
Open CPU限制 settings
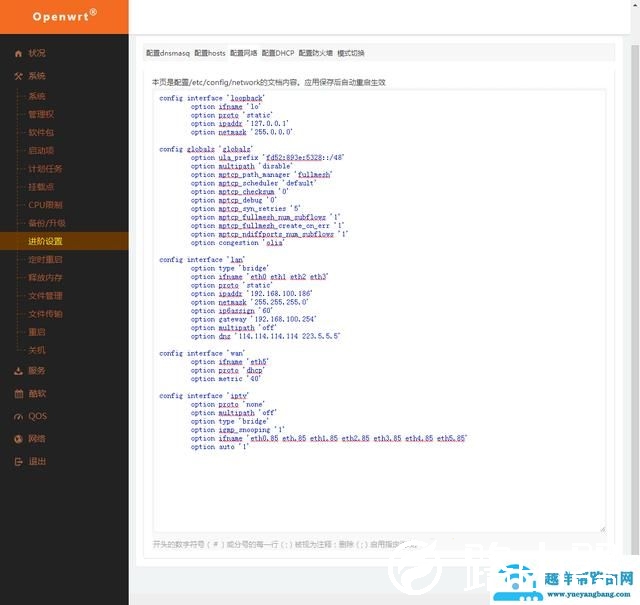(45, 205)
